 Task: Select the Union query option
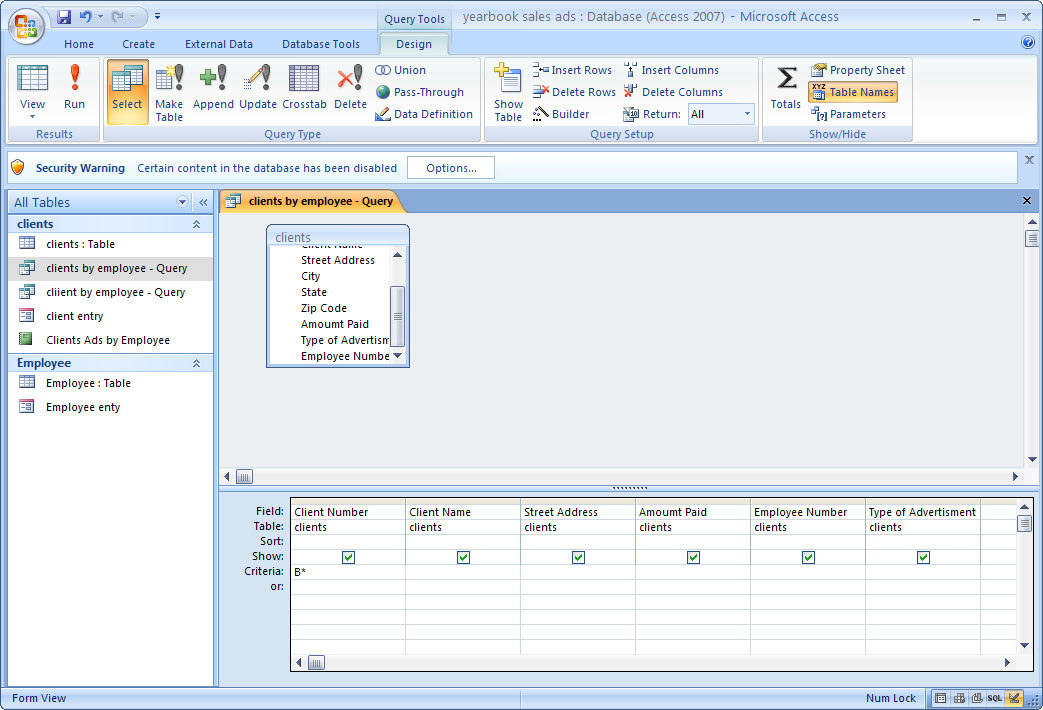point(400,70)
